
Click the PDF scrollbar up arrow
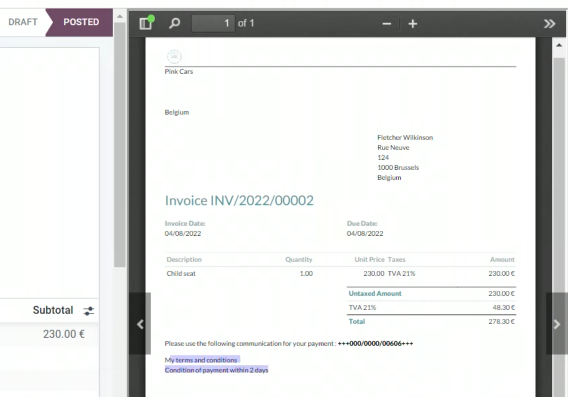point(559,45)
